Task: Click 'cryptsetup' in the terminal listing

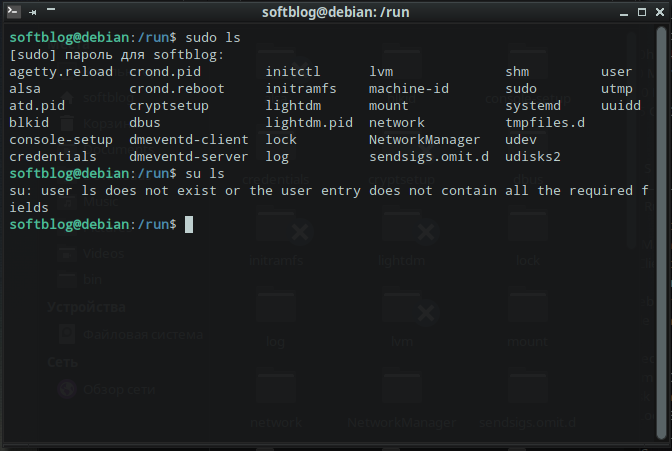Action: [x=169, y=106]
